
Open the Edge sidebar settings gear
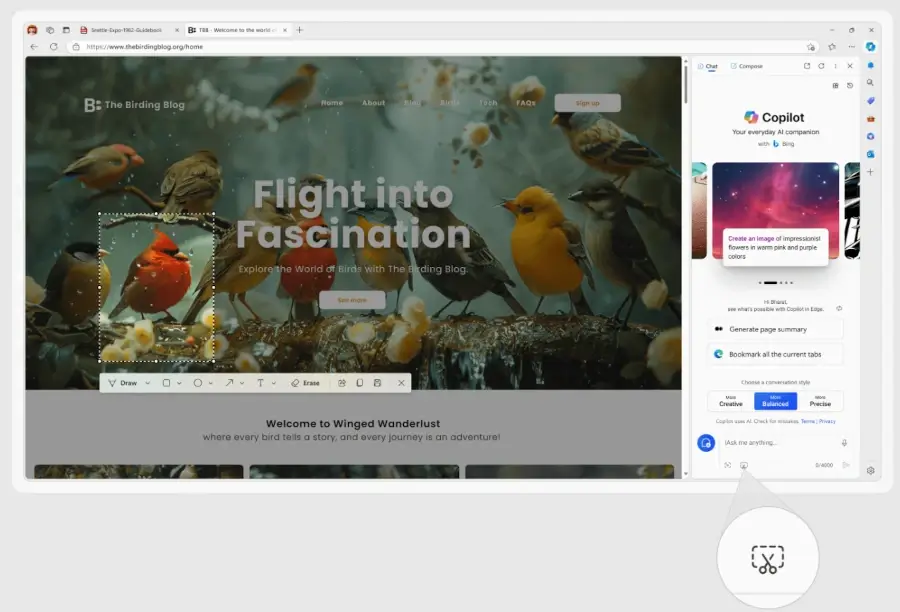pos(871,471)
